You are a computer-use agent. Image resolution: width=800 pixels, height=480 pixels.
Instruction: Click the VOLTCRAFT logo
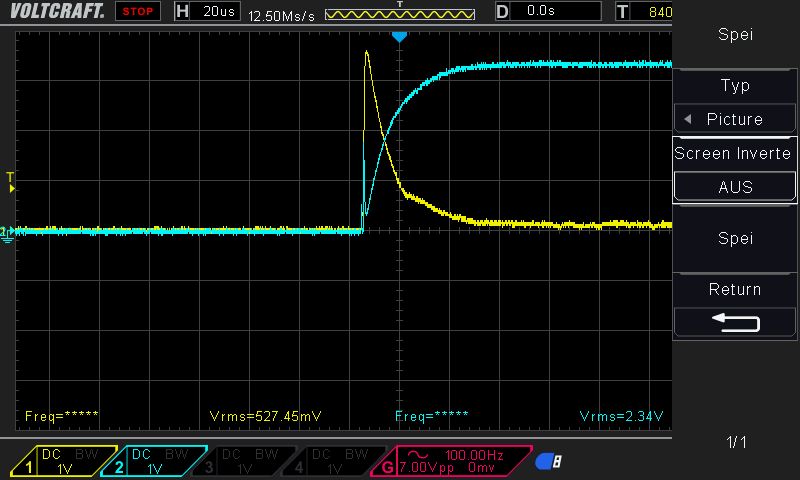[x=57, y=11]
